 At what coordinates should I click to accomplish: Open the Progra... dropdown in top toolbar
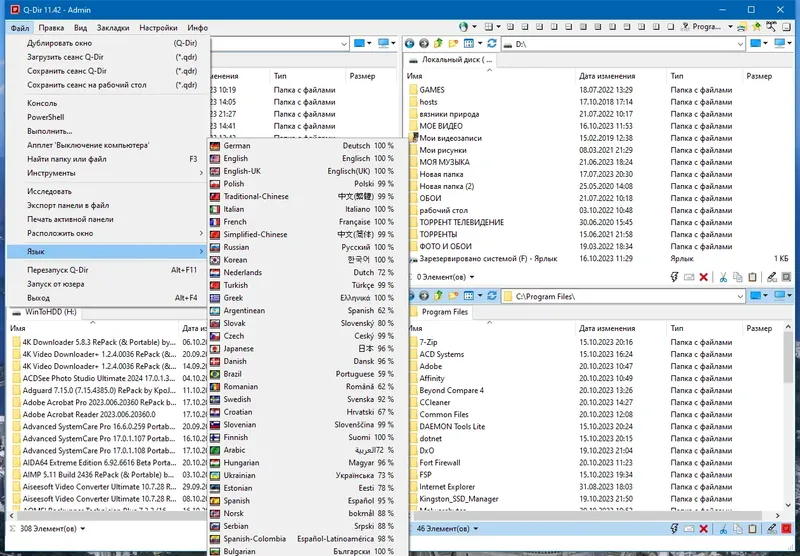[x=730, y=27]
